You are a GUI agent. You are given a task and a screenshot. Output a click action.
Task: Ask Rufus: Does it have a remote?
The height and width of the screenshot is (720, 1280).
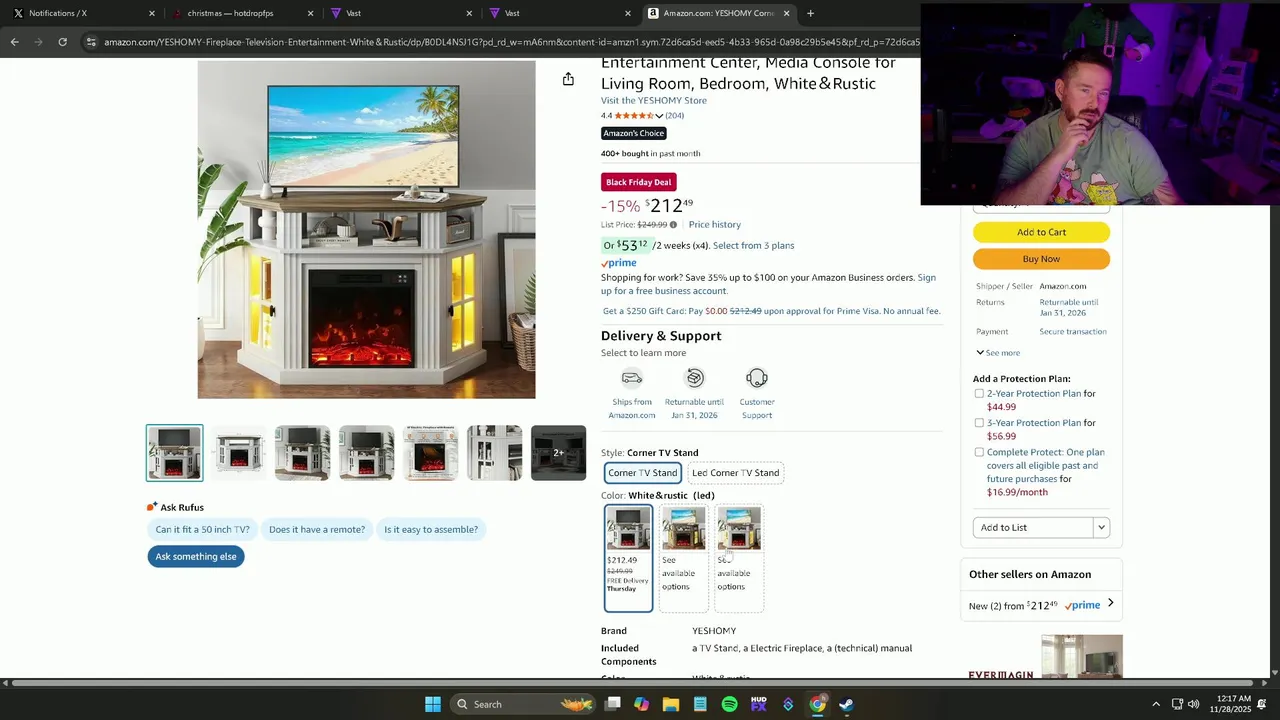(317, 530)
